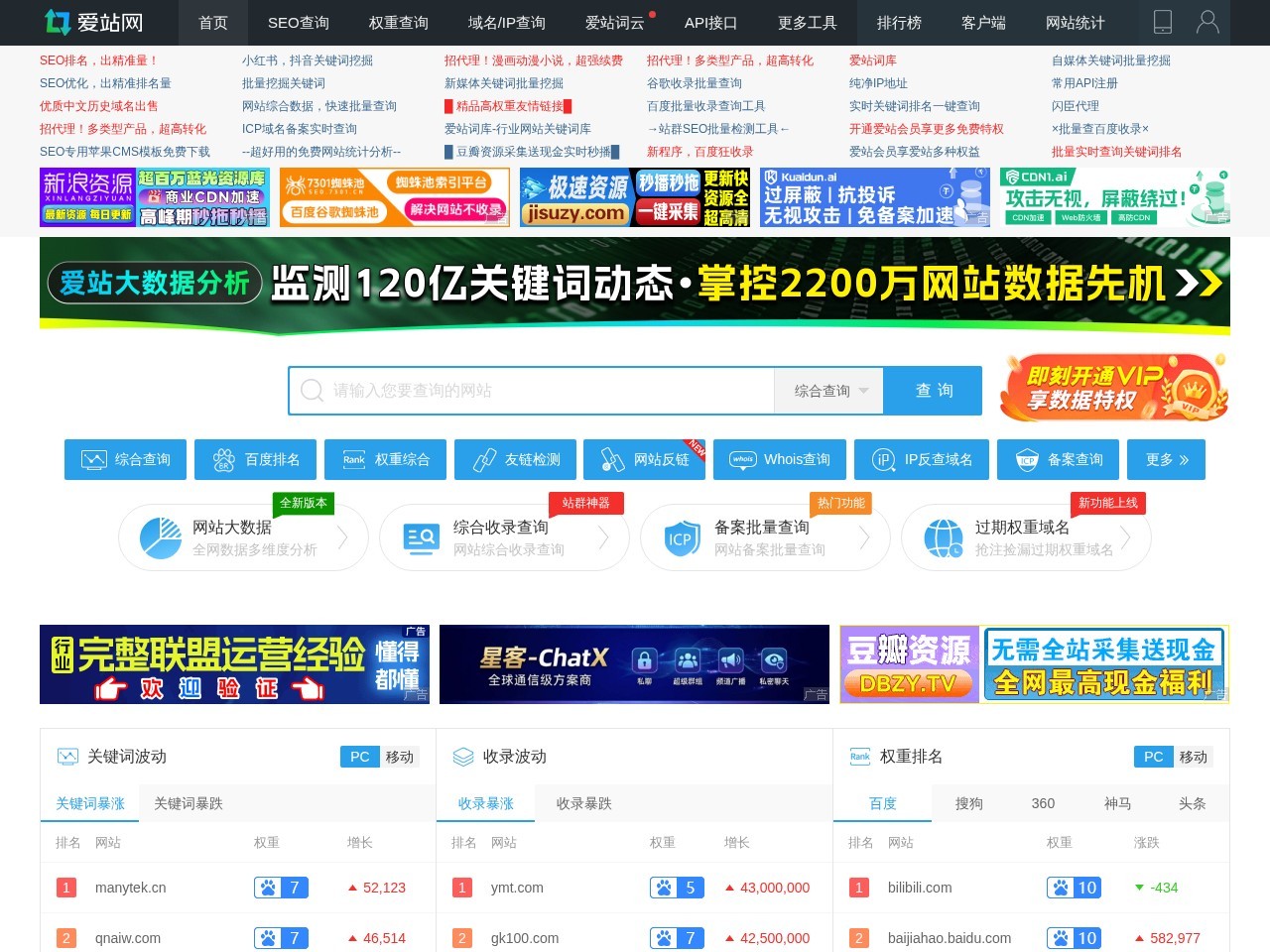Open 过期权重域名 globe icon card

pyautogui.click(x=943, y=538)
